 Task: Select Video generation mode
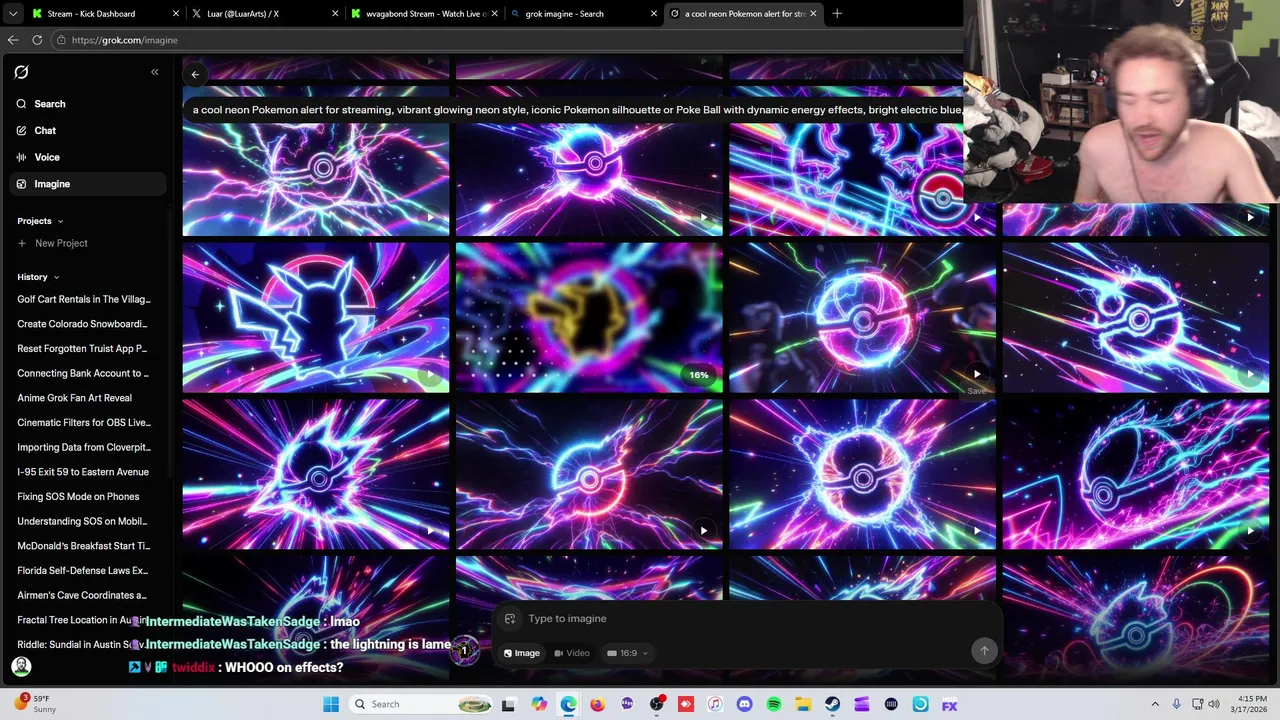pos(572,653)
